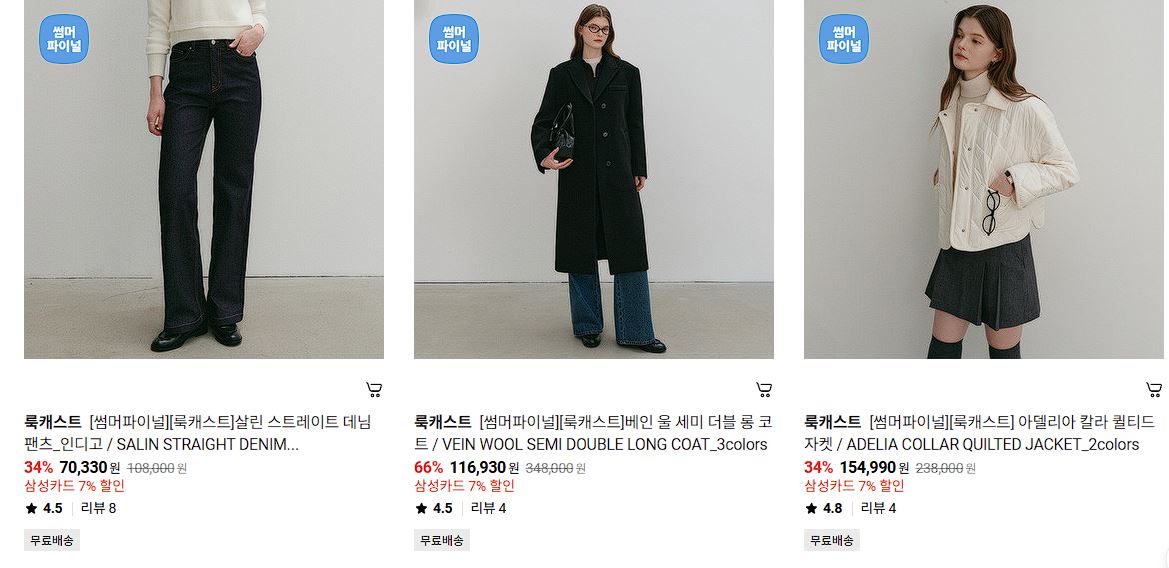Viewport: 1169px width, 568px height.
Task: Open the indigo straight denim pants product image
Action: click(x=204, y=179)
